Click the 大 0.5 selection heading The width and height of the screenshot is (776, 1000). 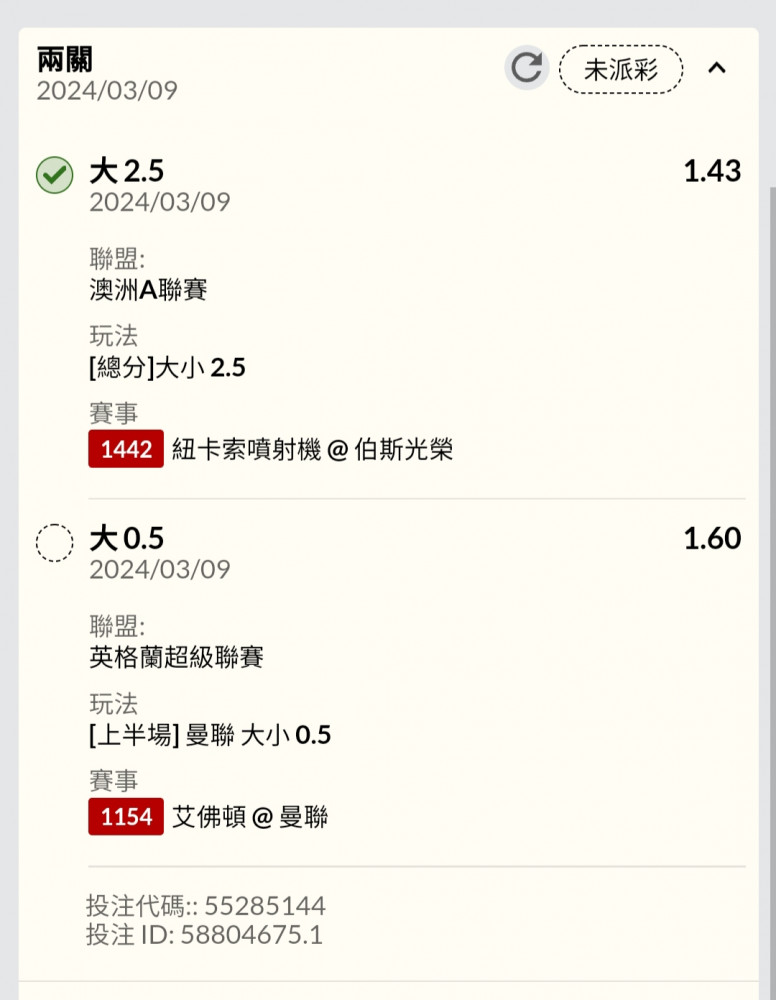[x=126, y=539]
